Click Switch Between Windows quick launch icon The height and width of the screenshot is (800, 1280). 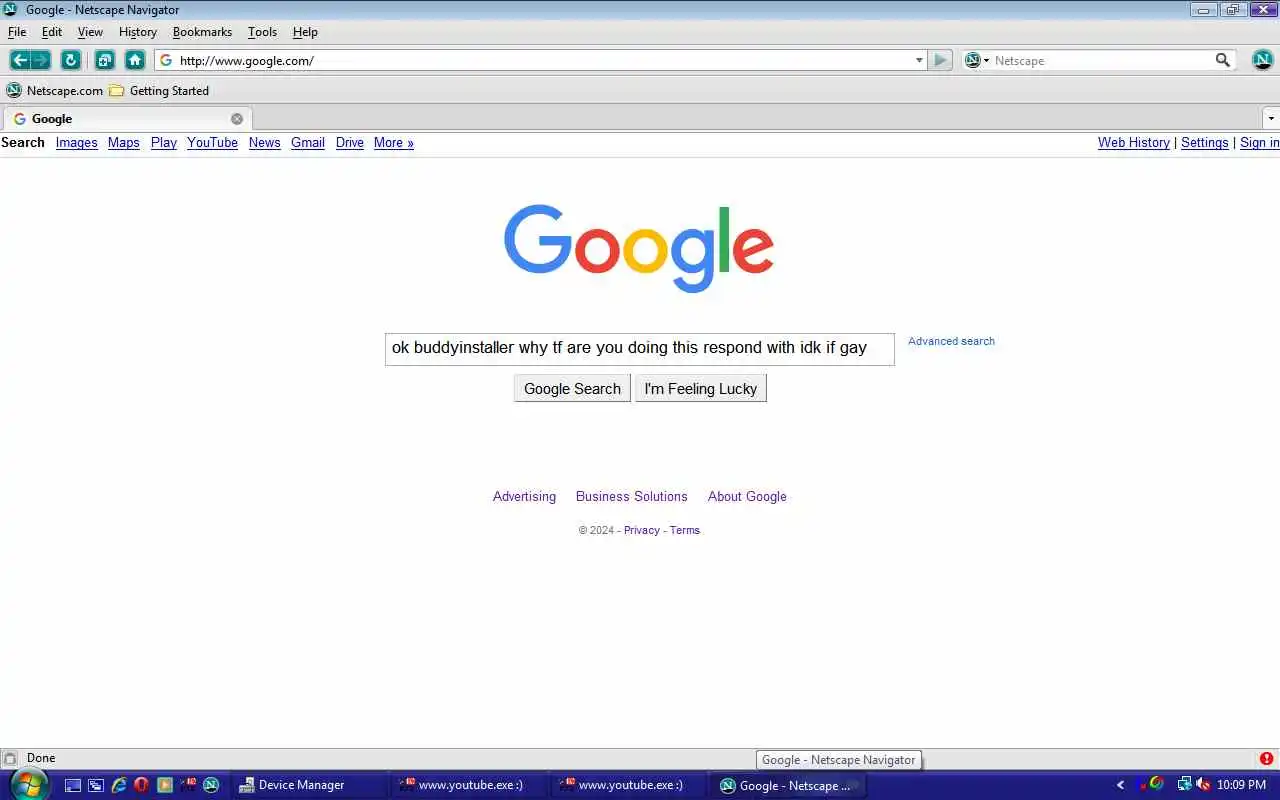click(95, 785)
